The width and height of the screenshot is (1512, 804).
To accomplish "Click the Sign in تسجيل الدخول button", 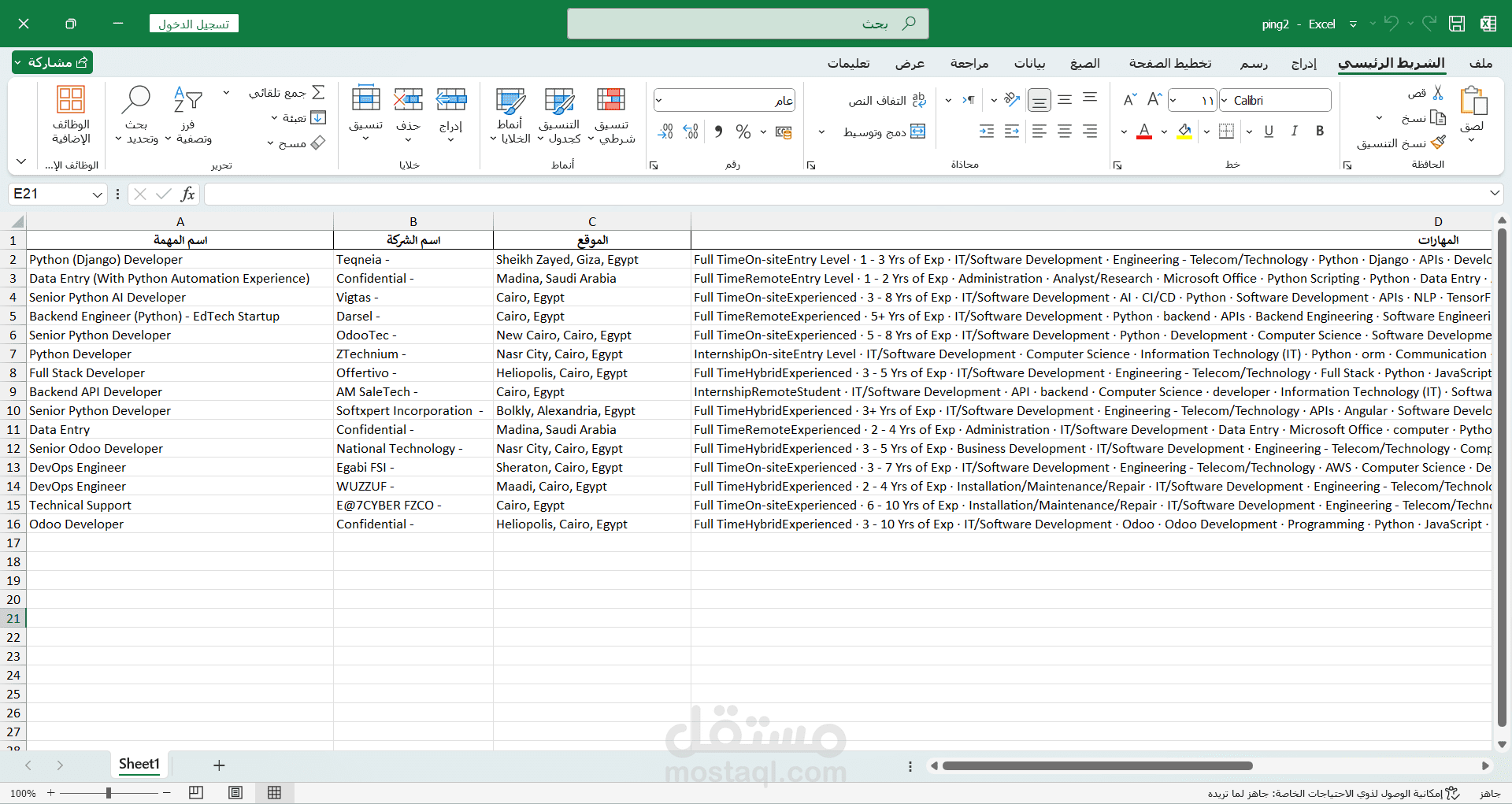I will click(x=194, y=24).
